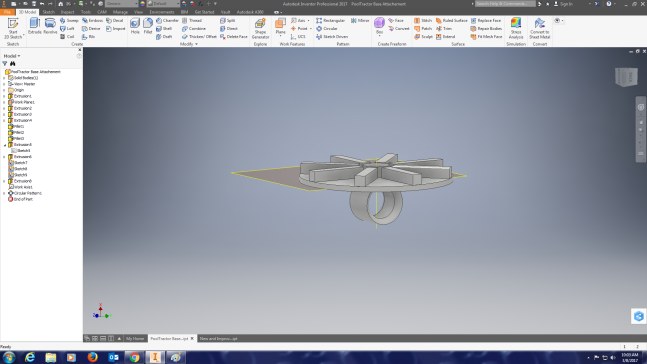Click the browser find binoculars icon
Screen dimensions: 647x364
click(x=13, y=64)
